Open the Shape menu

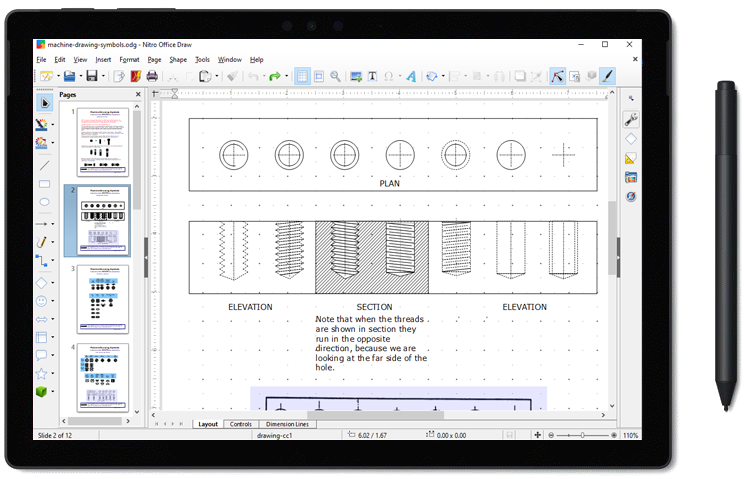coord(178,59)
